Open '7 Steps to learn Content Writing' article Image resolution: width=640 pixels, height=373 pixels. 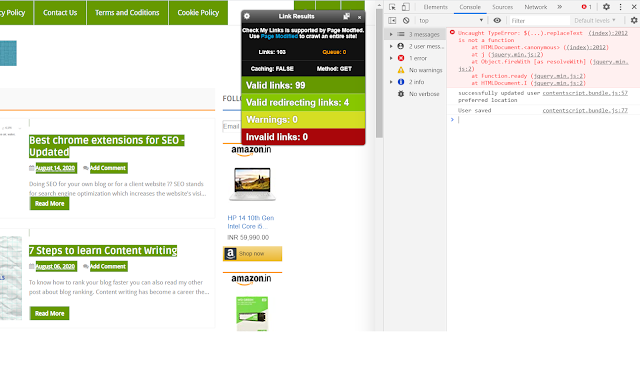coord(103,251)
